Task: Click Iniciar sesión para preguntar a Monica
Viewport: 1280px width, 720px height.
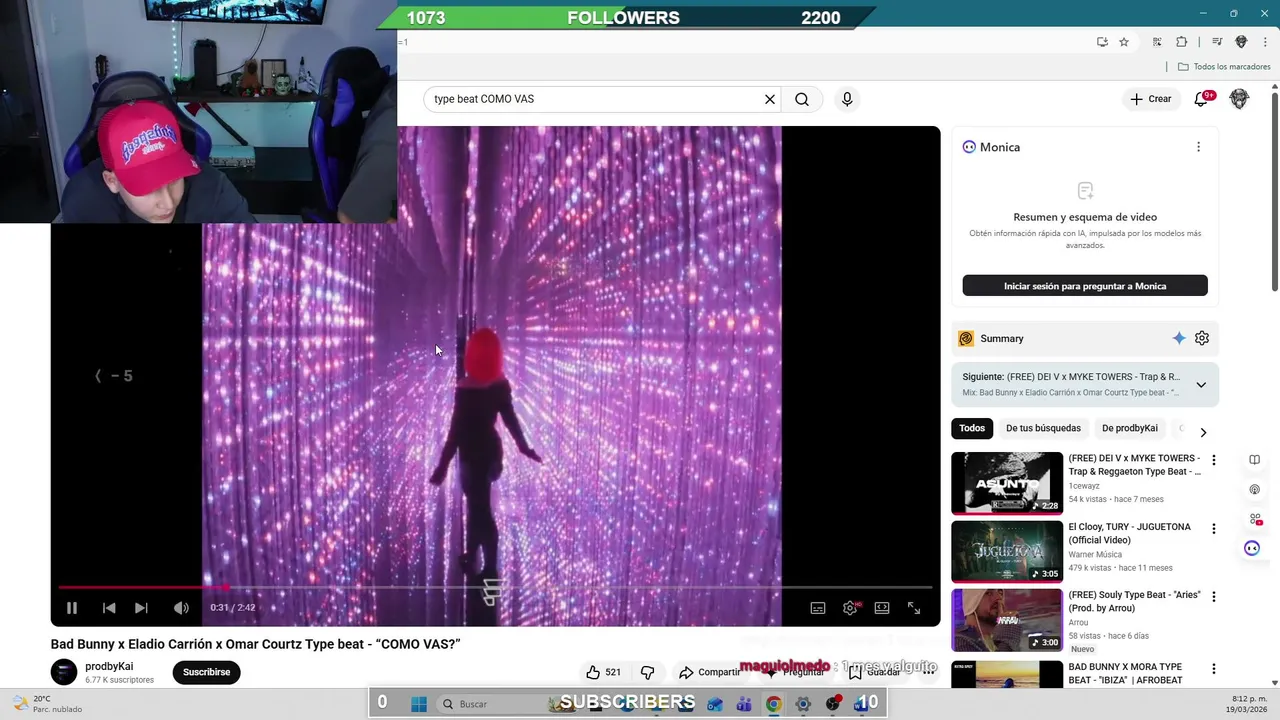Action: [1085, 286]
